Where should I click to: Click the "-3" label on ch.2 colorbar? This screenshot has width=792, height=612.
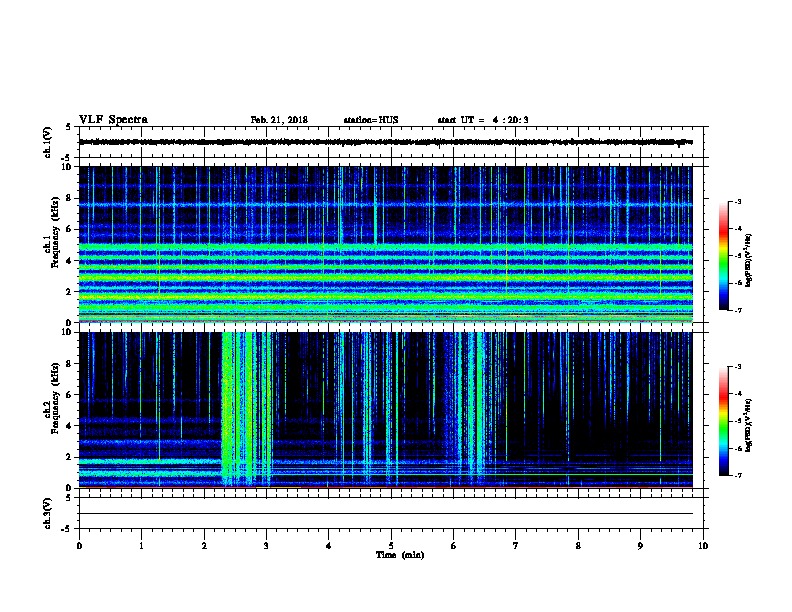click(737, 367)
